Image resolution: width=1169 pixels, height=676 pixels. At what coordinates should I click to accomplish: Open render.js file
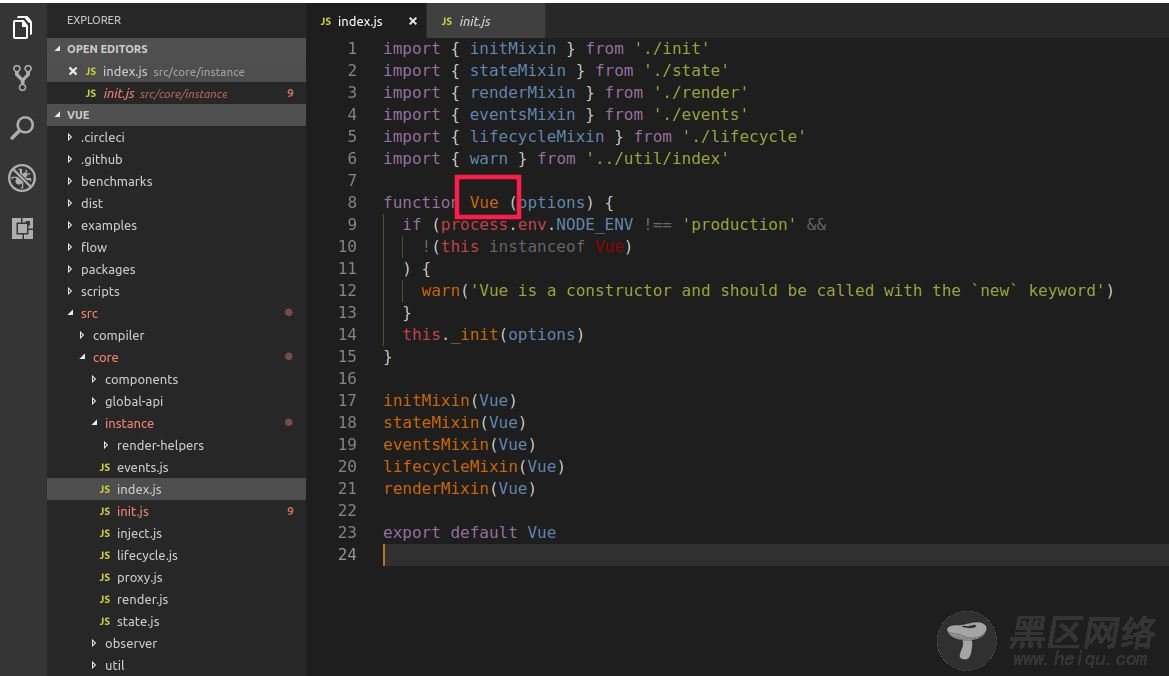tap(176, 599)
